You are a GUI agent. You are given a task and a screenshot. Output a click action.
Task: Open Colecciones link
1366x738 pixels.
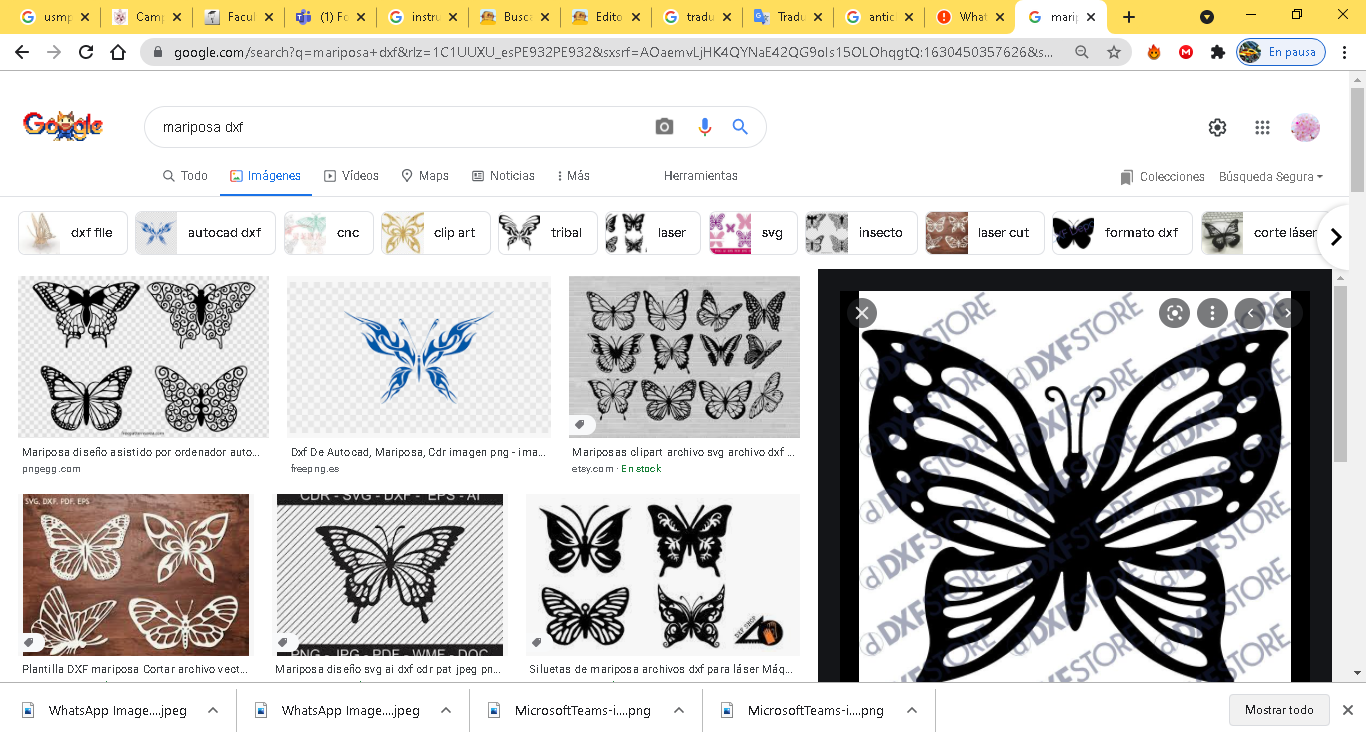click(x=1162, y=177)
